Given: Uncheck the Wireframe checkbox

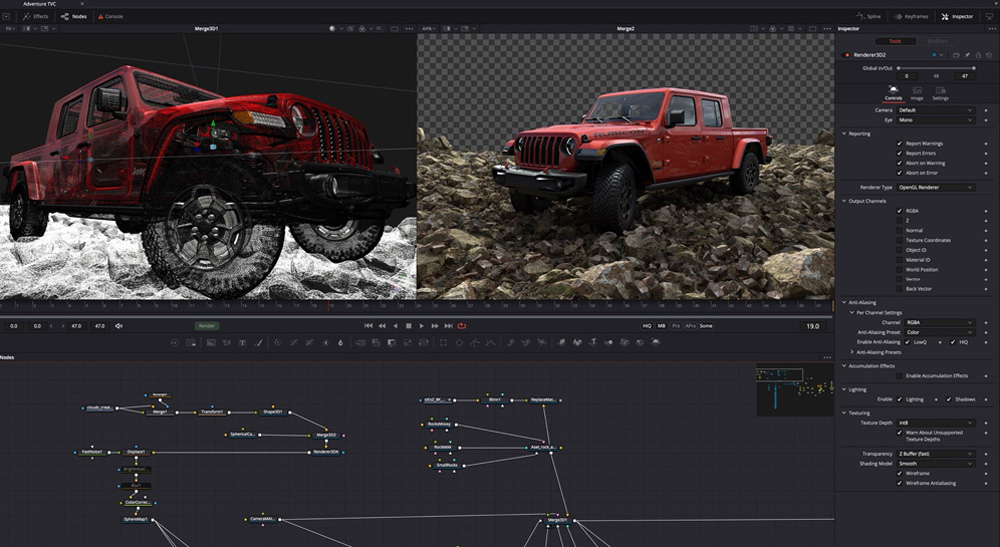Looking at the screenshot, I should tap(900, 473).
